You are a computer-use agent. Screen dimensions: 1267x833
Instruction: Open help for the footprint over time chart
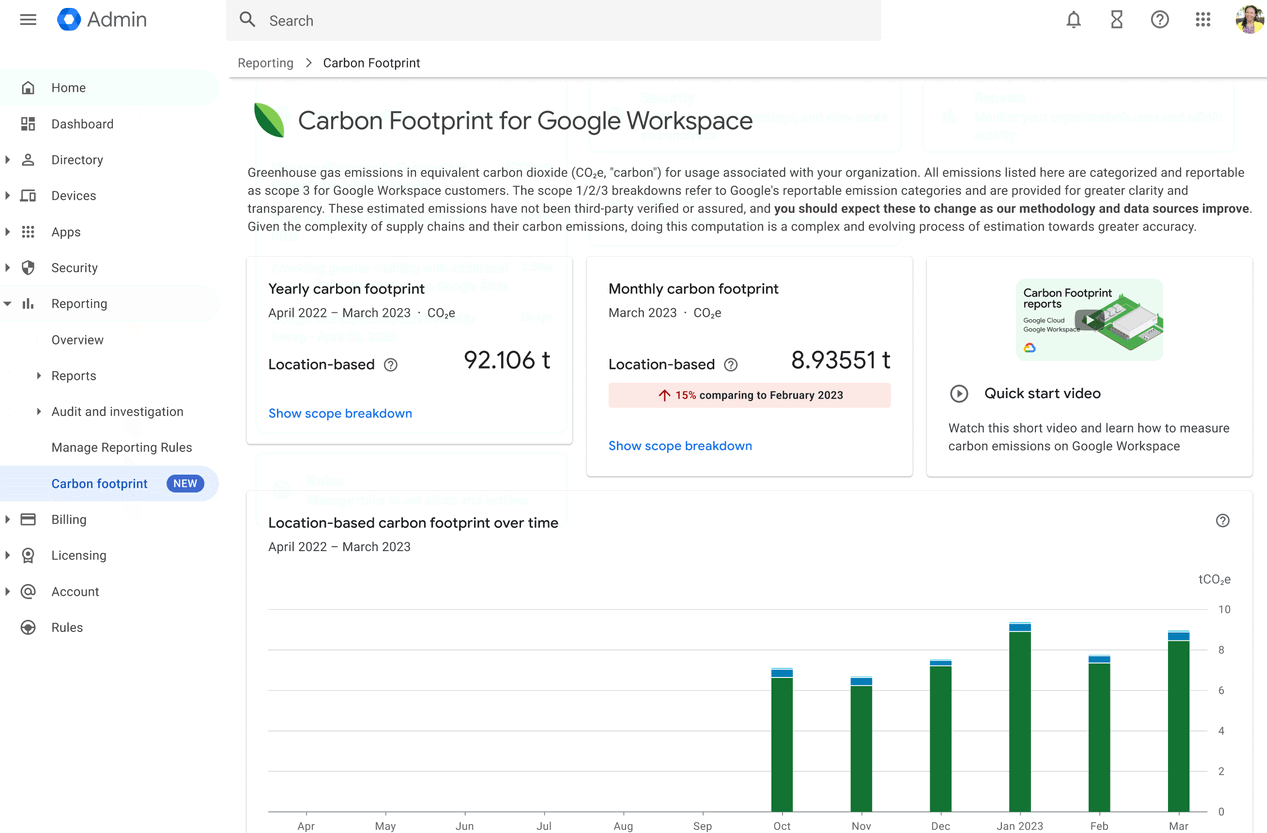[1223, 521]
